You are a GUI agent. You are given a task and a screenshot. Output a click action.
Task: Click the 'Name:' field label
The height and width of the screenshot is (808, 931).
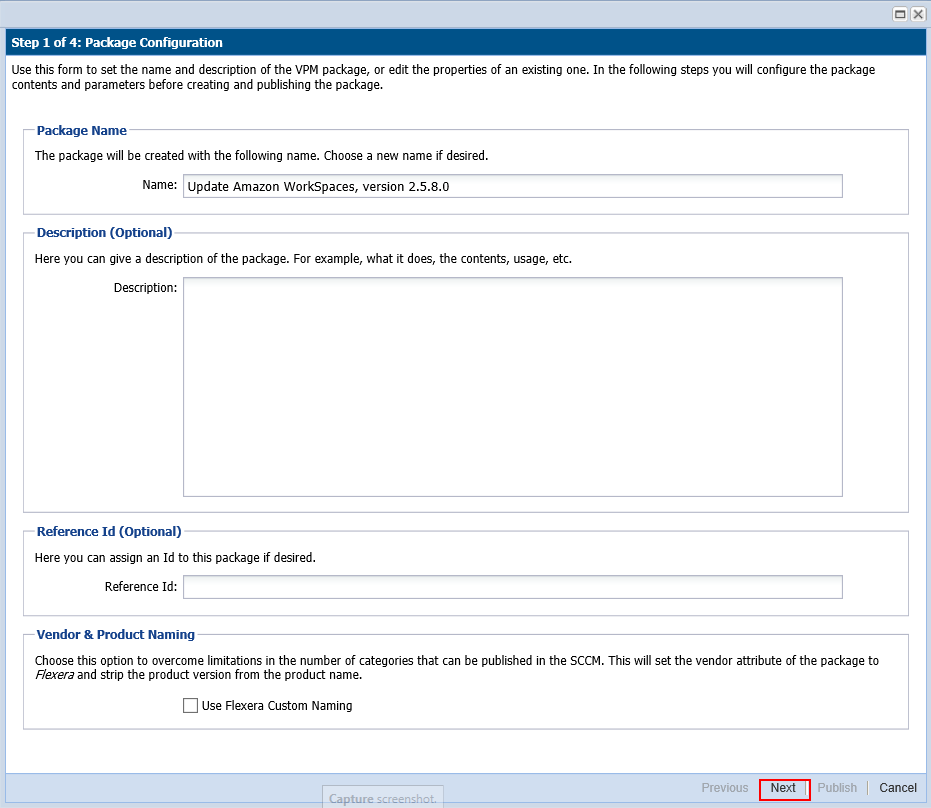(x=159, y=186)
